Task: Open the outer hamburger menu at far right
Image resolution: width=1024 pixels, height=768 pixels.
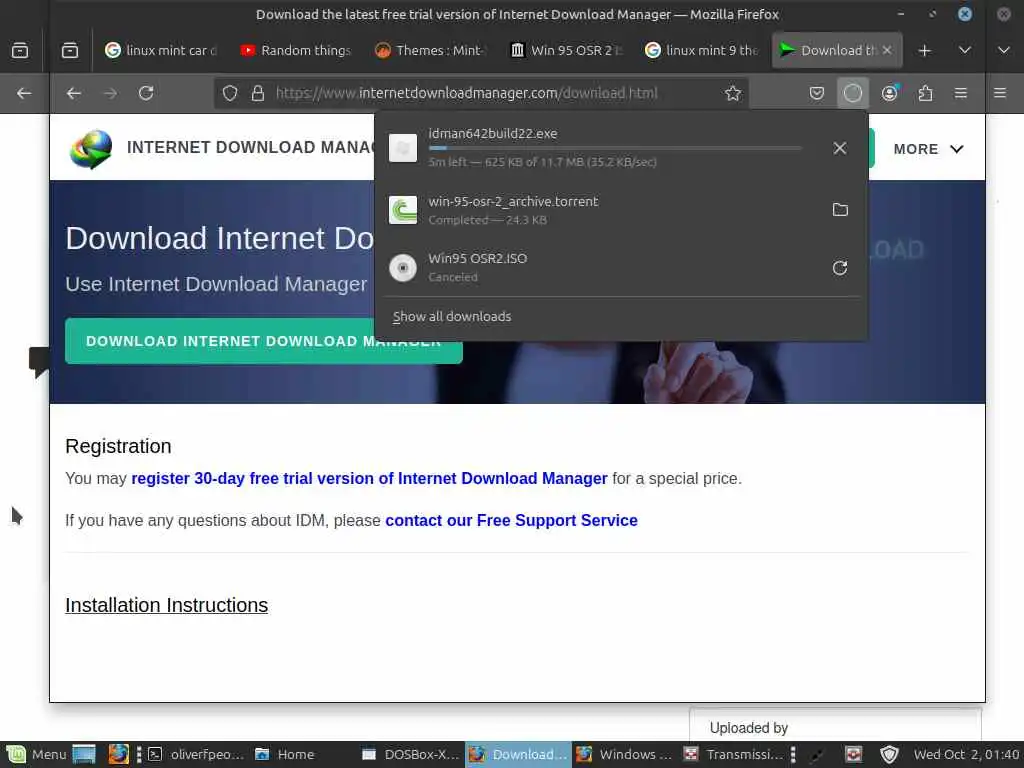Action: click(1000, 93)
